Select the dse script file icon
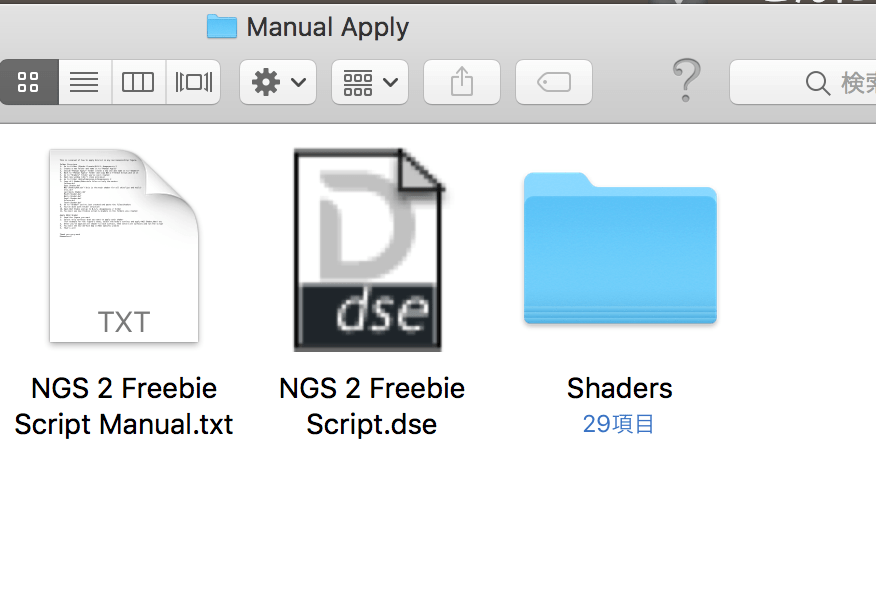This screenshot has width=876, height=592. 368,250
